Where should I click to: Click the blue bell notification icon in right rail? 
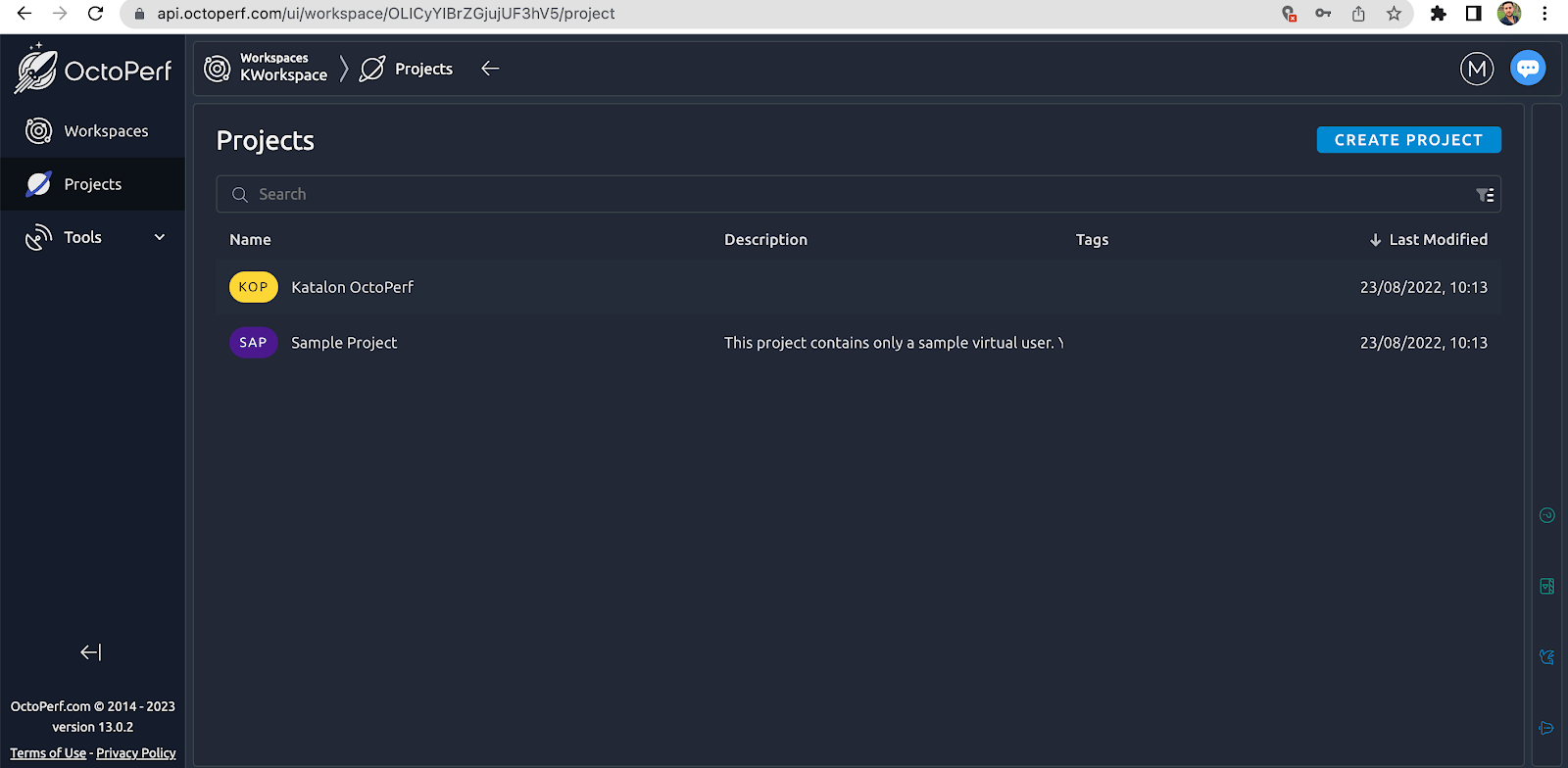click(x=1547, y=728)
